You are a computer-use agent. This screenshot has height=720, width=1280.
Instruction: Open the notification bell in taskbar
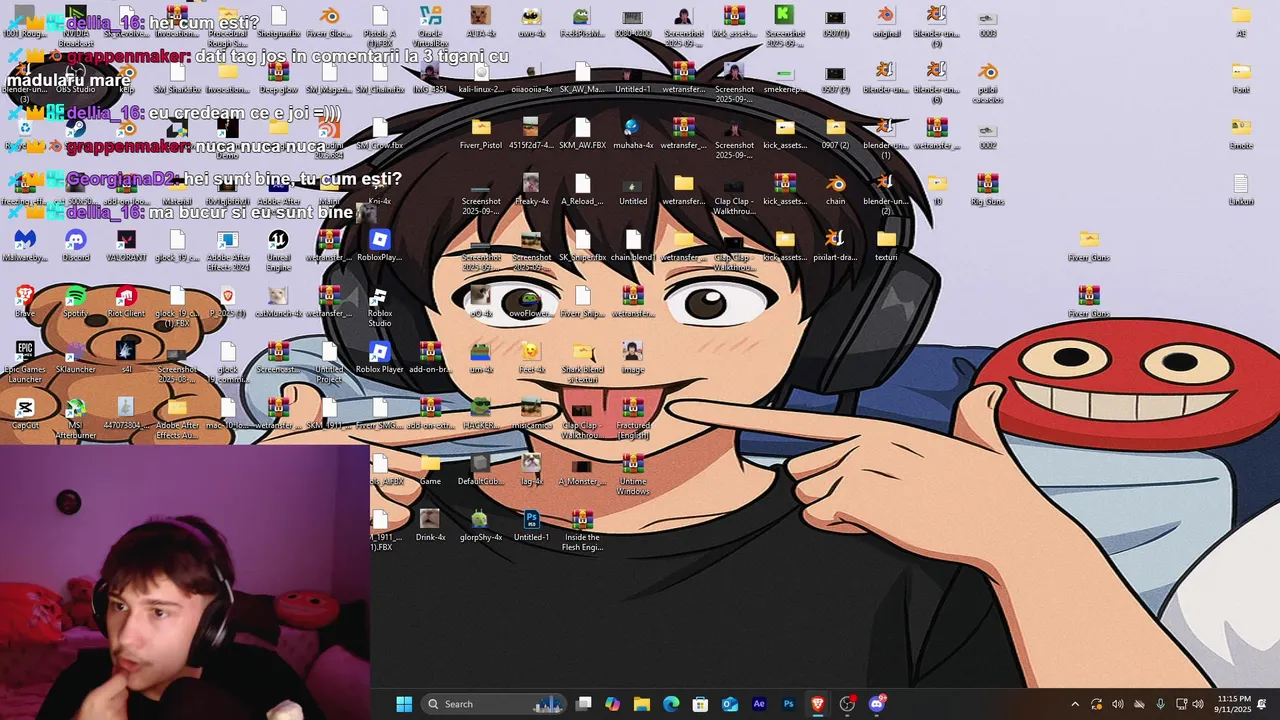1262,704
